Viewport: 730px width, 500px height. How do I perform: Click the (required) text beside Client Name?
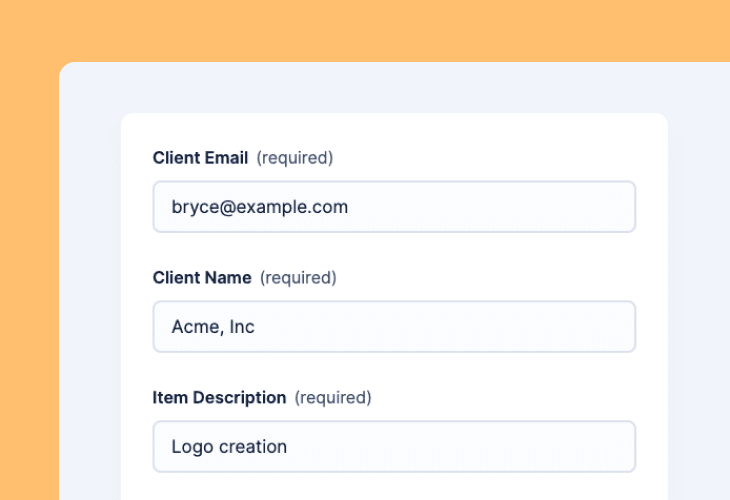tap(298, 278)
